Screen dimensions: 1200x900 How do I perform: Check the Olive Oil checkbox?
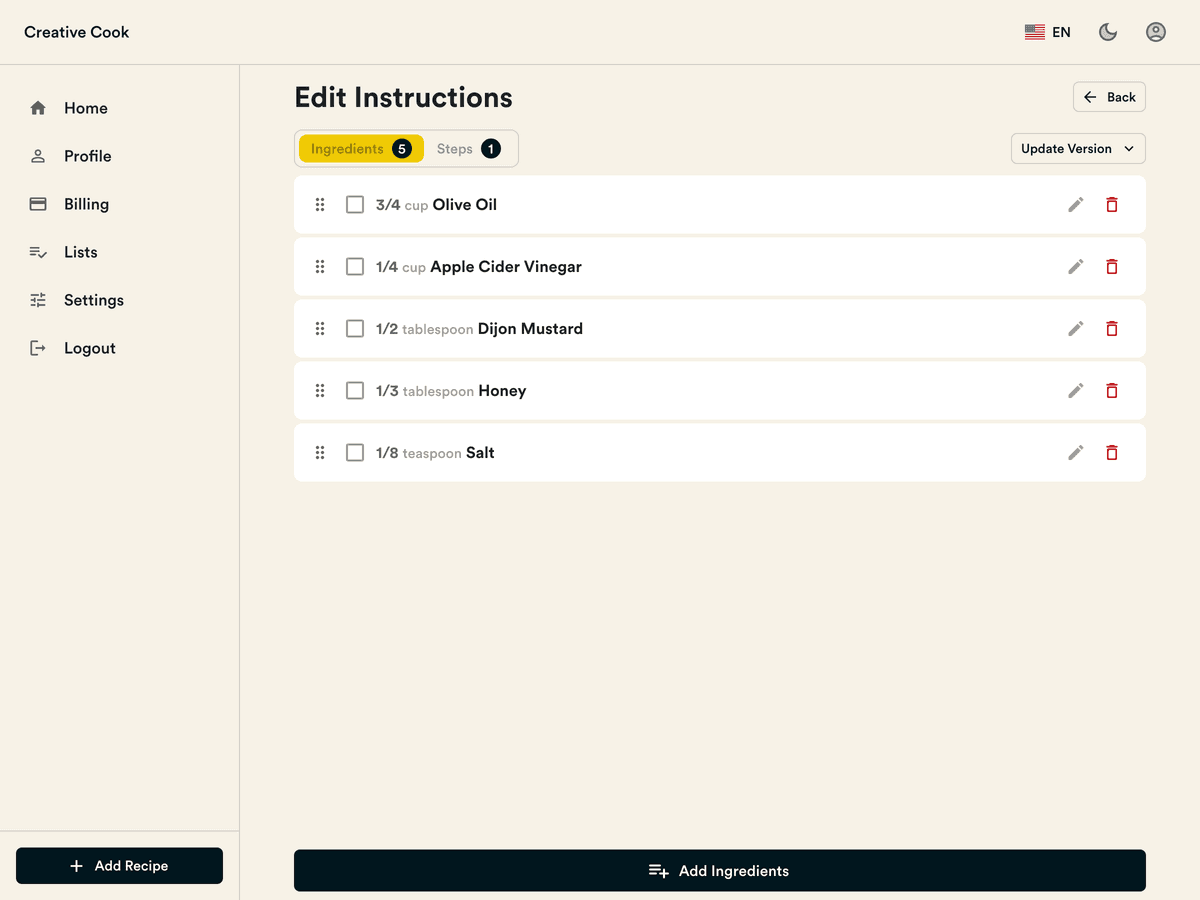pos(355,205)
